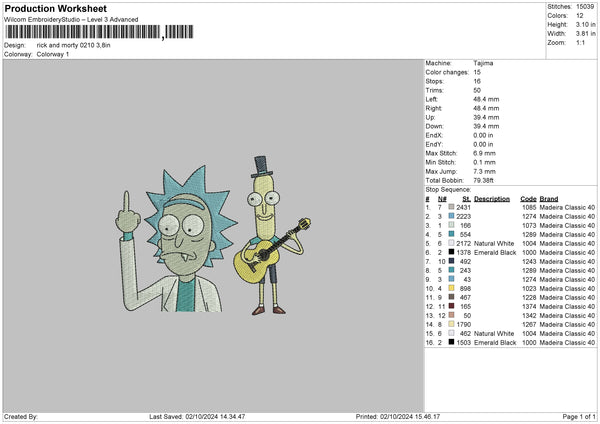Click the 'Page 1 of 1' footer text
The width and height of the screenshot is (600, 424).
point(579,416)
